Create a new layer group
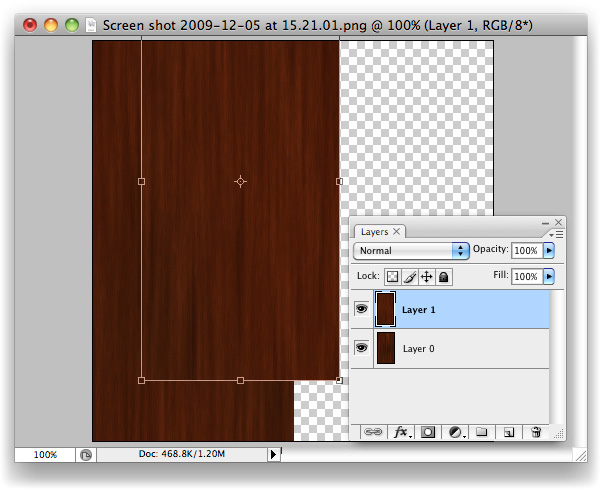Screen dimensions: 600x489 coord(481,432)
